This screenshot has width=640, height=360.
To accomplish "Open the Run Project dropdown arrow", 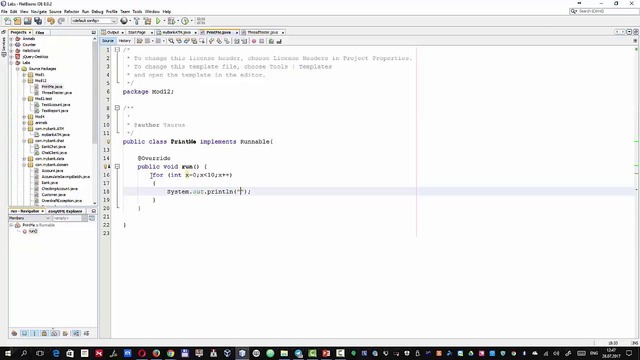I will pyautogui.click(x=164, y=21).
